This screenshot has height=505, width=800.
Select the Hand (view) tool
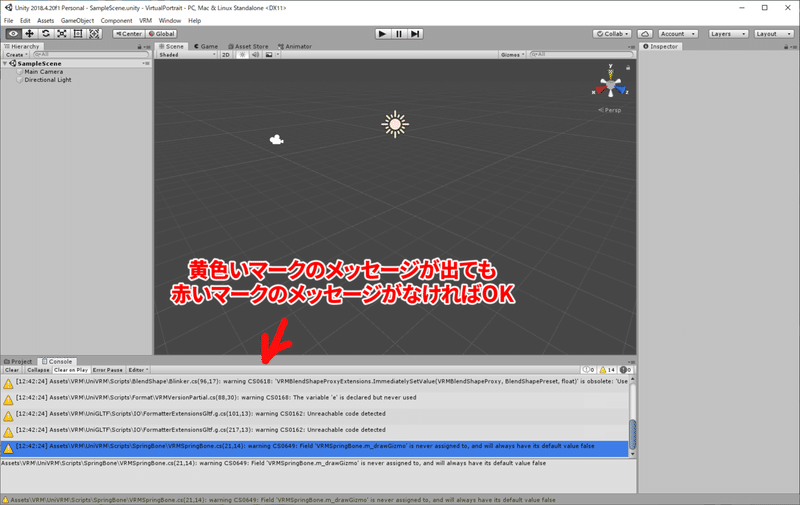[x=13, y=34]
